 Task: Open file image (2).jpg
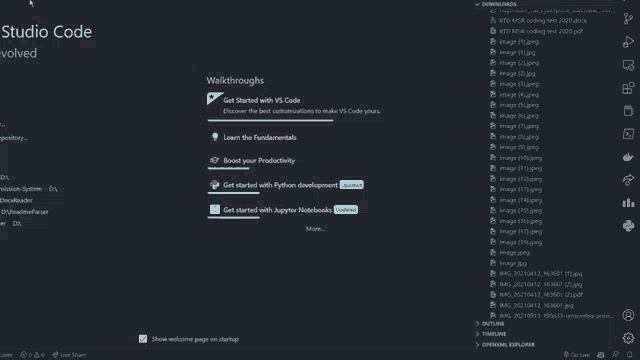pyautogui.click(x=517, y=73)
